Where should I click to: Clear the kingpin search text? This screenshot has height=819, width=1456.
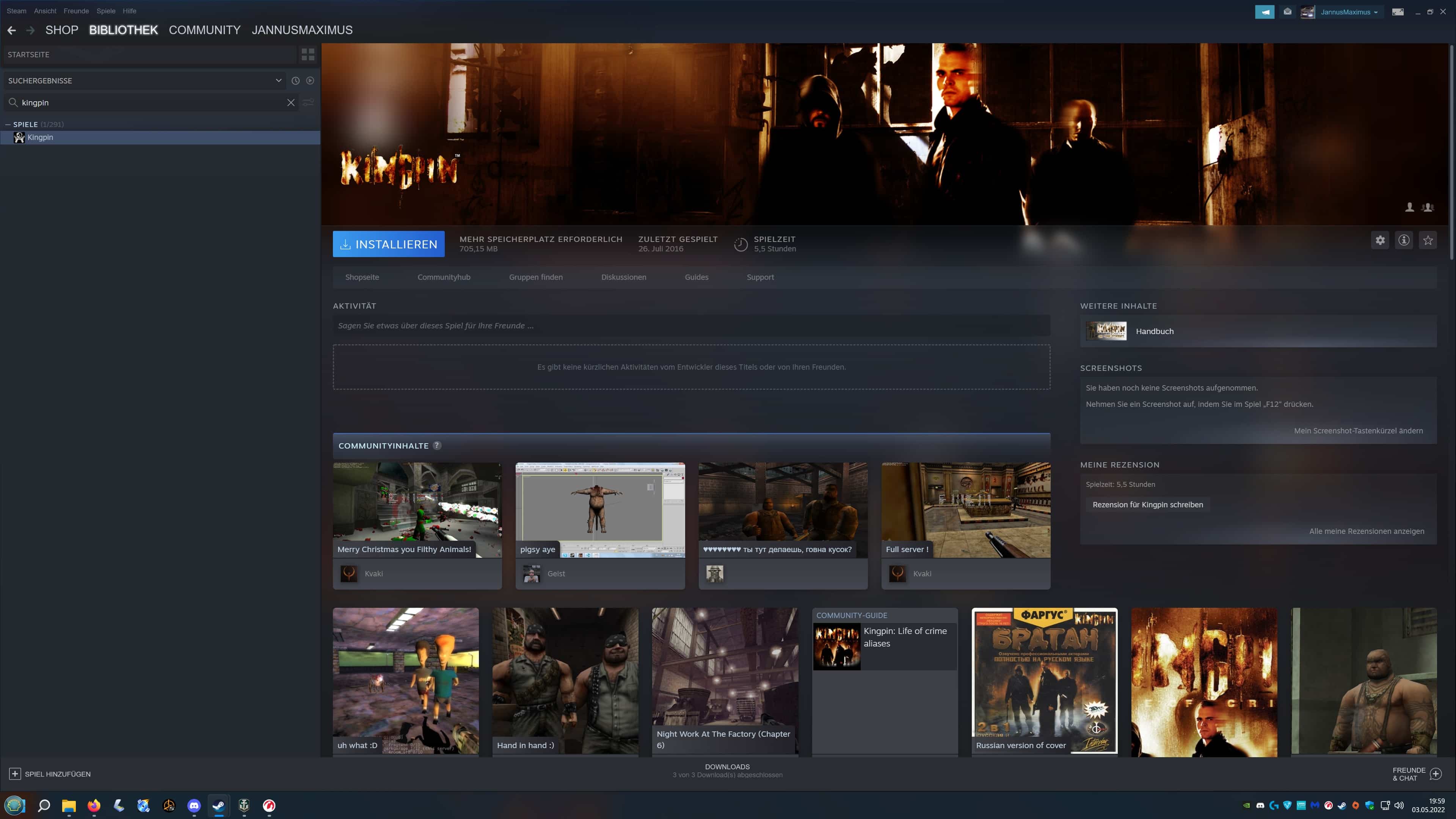click(x=290, y=102)
